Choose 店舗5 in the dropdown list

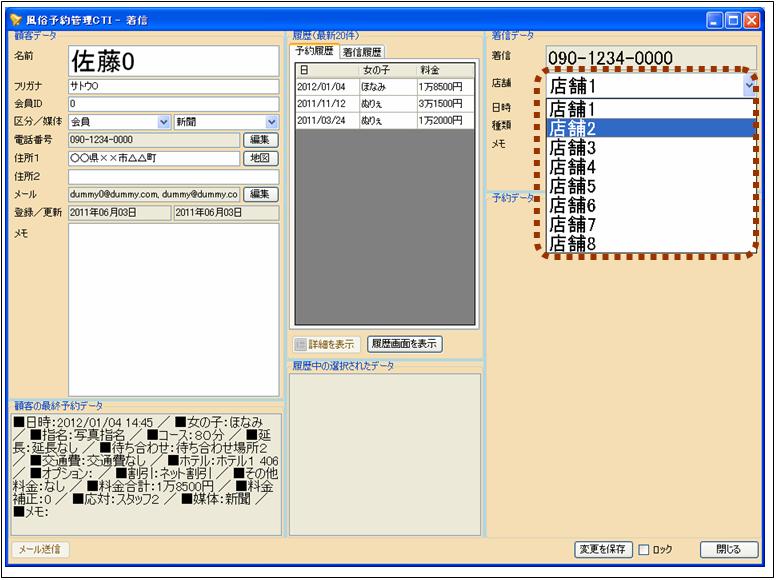click(648, 186)
